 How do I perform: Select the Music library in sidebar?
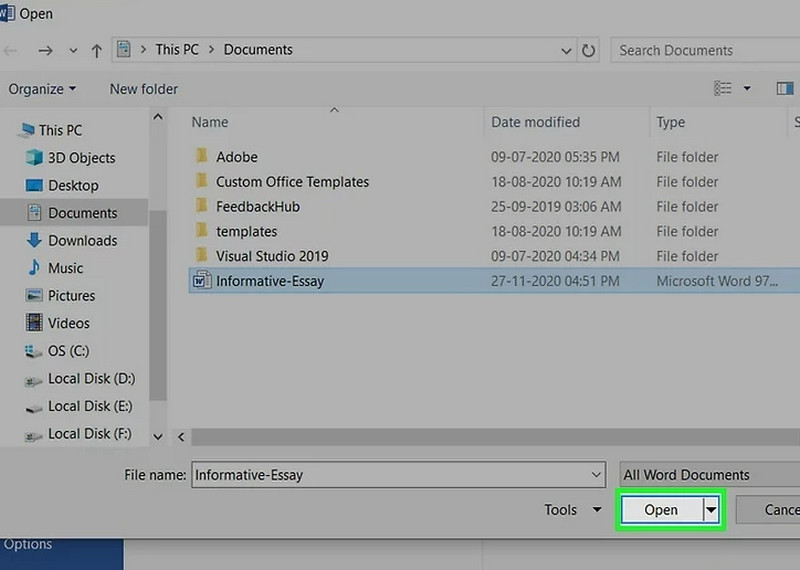65,268
